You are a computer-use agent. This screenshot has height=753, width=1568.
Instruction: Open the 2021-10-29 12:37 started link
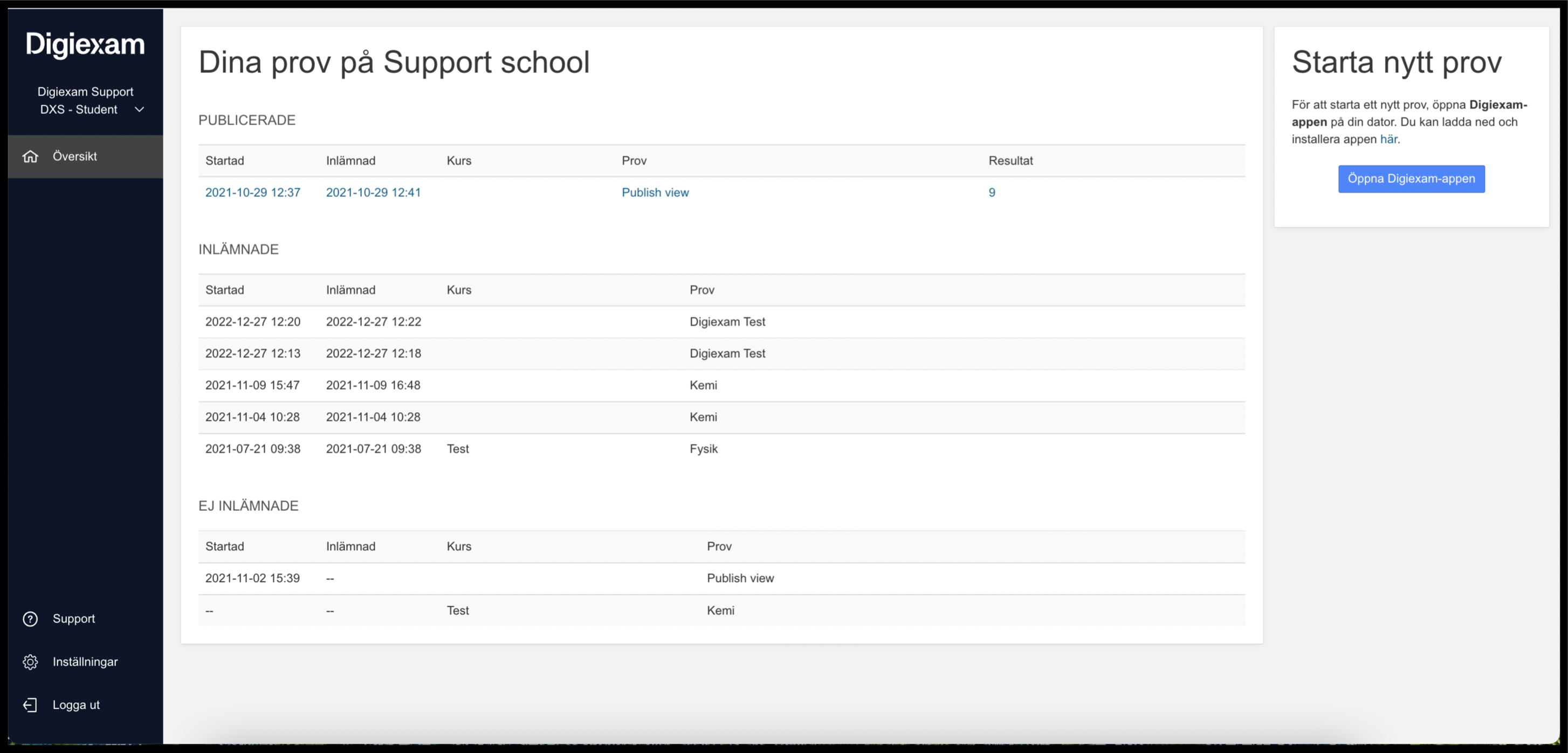coord(252,193)
